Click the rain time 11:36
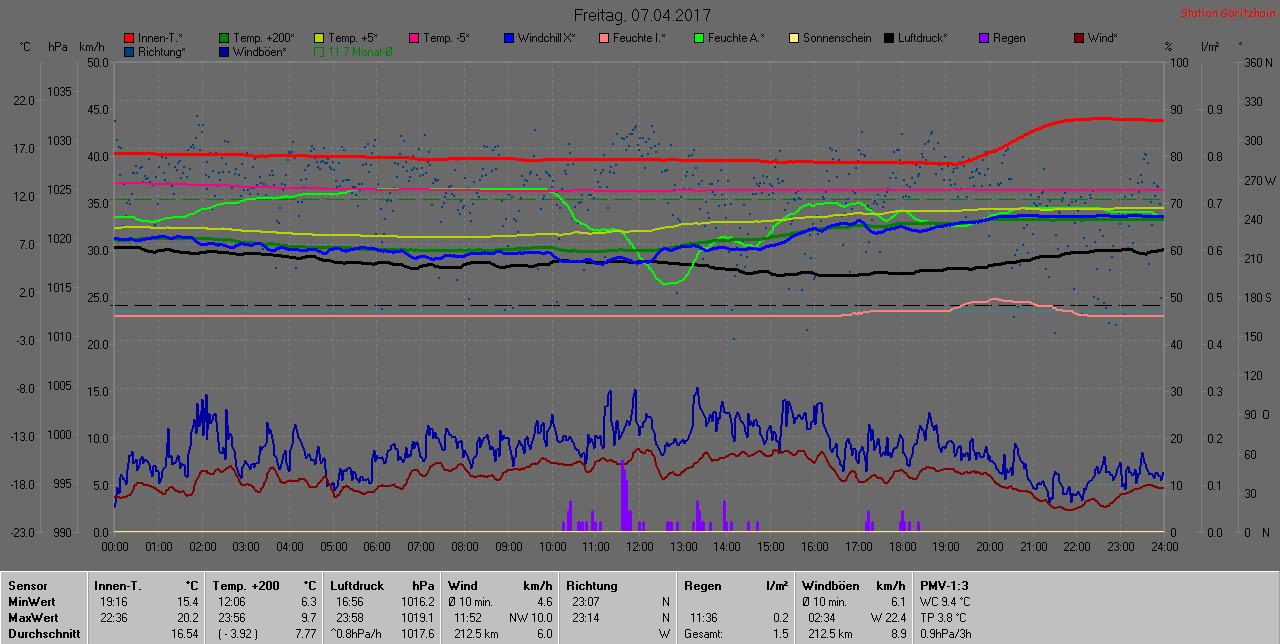 704,617
